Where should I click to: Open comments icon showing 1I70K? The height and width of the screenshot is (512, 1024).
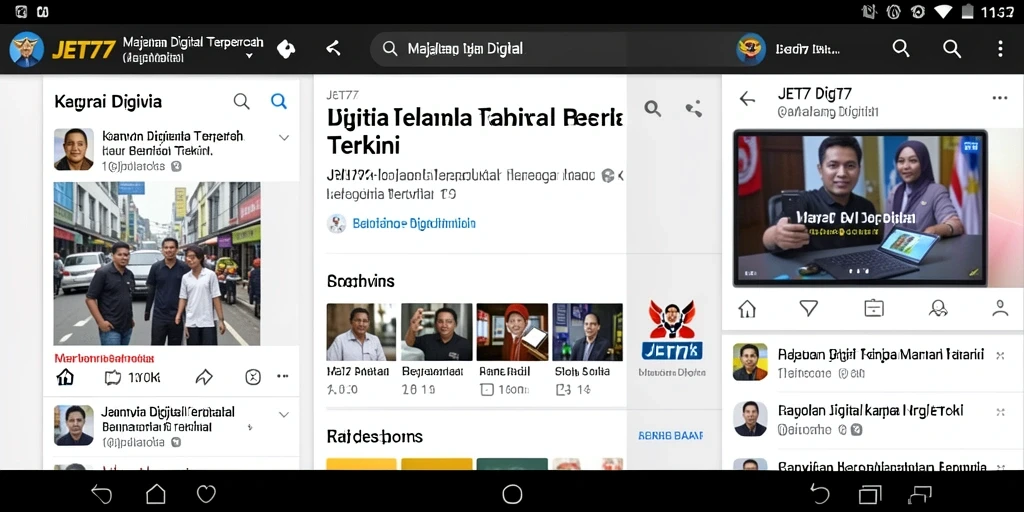(x=133, y=377)
